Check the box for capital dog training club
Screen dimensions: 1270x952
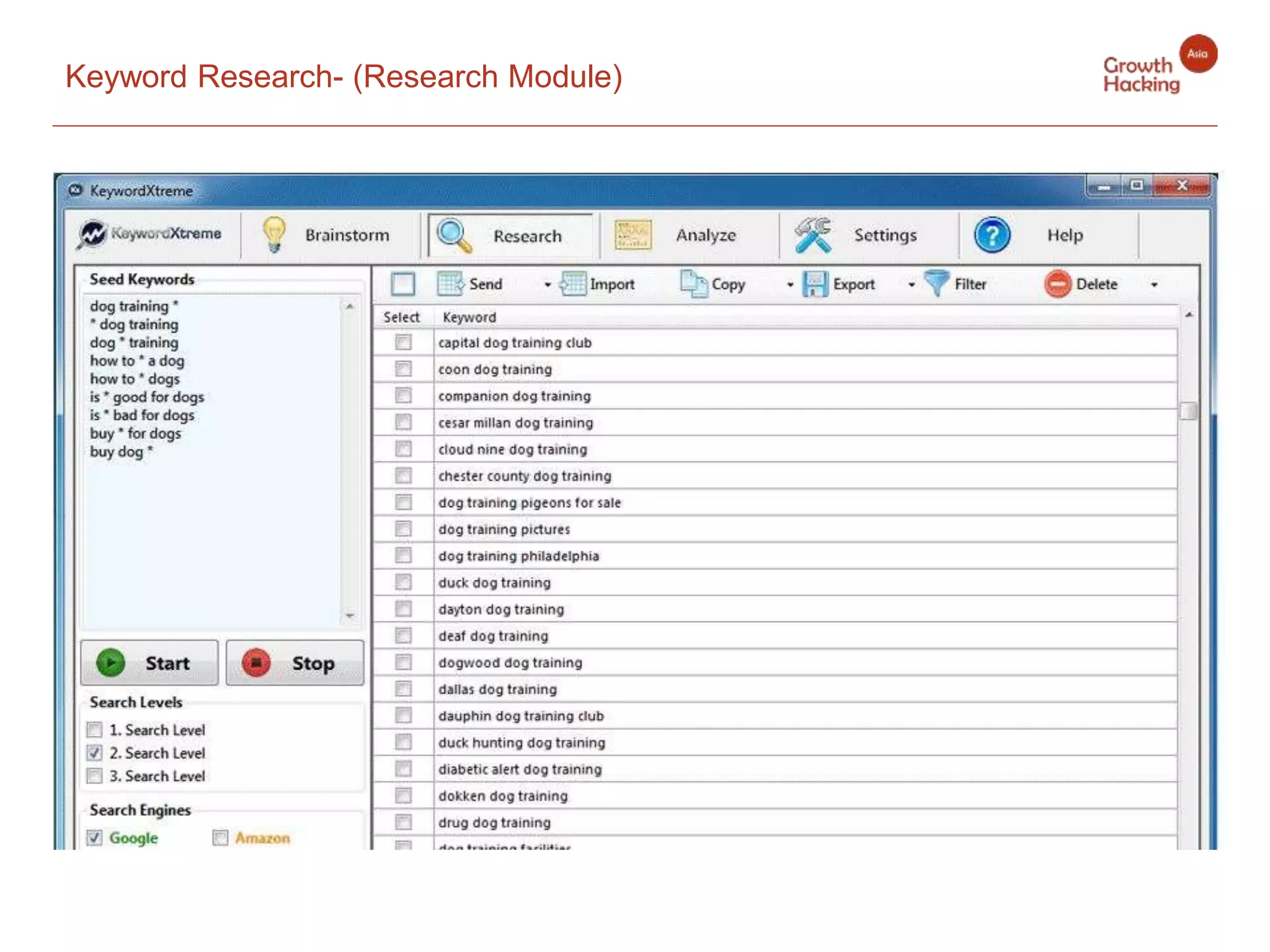pyautogui.click(x=403, y=342)
